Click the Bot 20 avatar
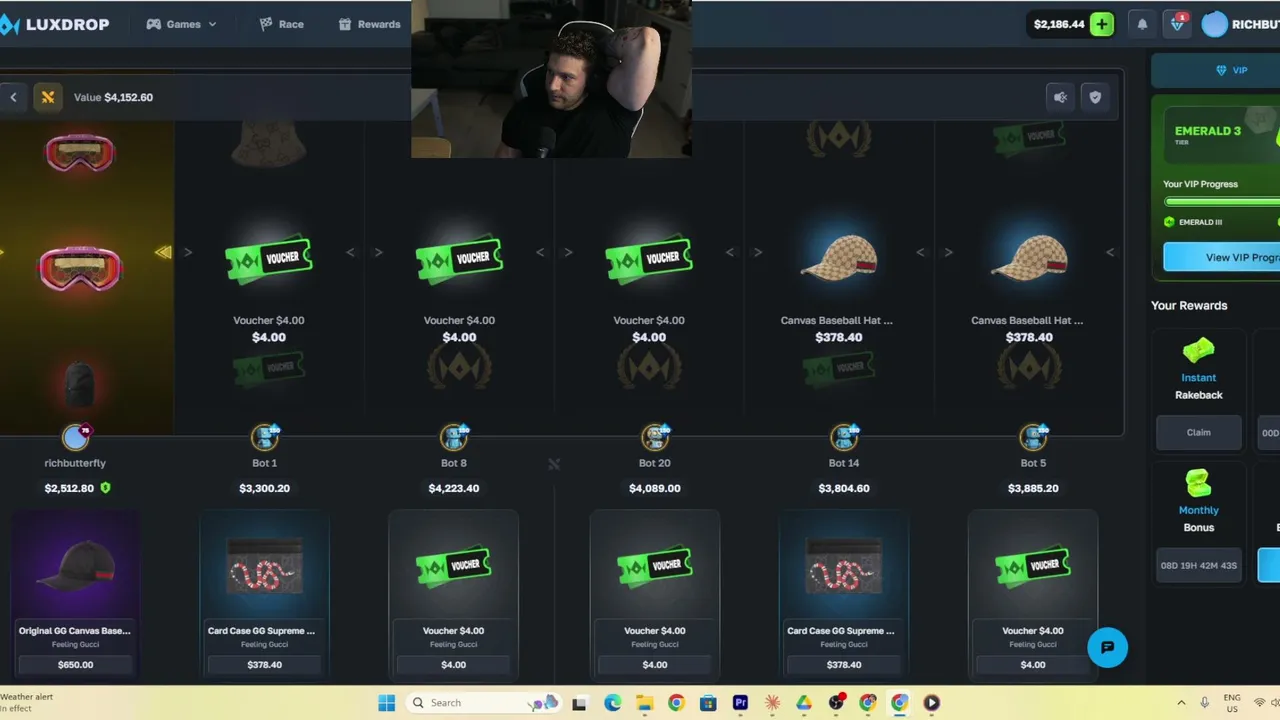 pos(655,436)
